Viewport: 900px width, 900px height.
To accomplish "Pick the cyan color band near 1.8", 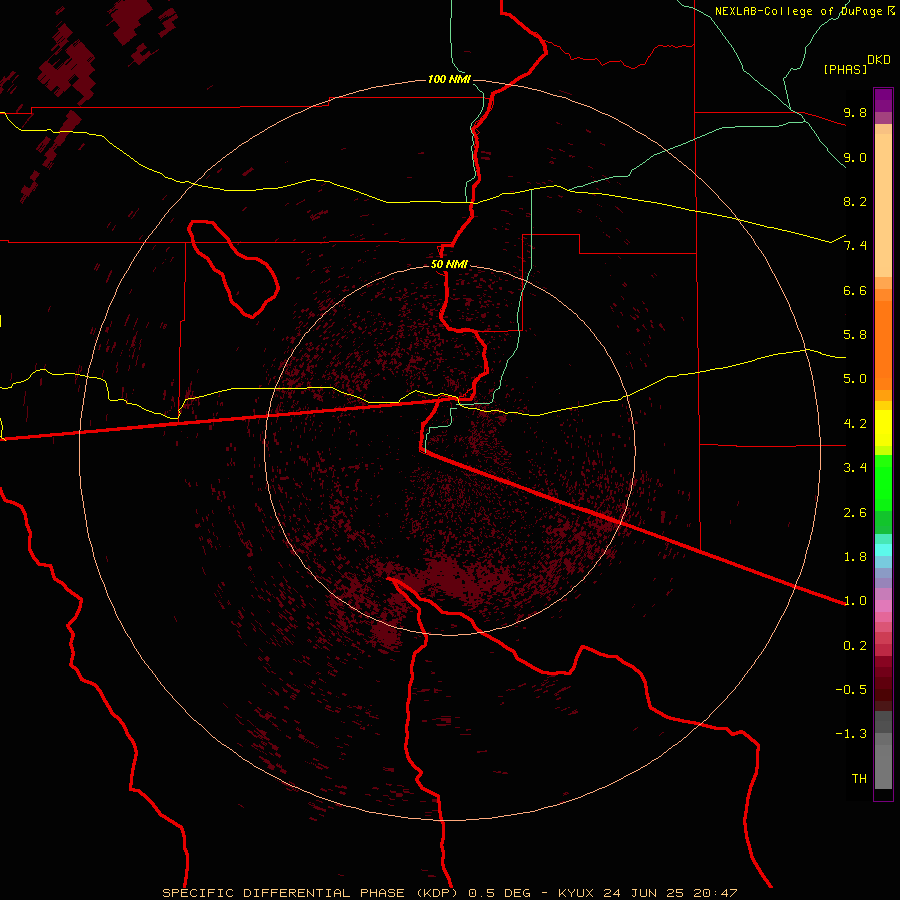I will [883, 550].
